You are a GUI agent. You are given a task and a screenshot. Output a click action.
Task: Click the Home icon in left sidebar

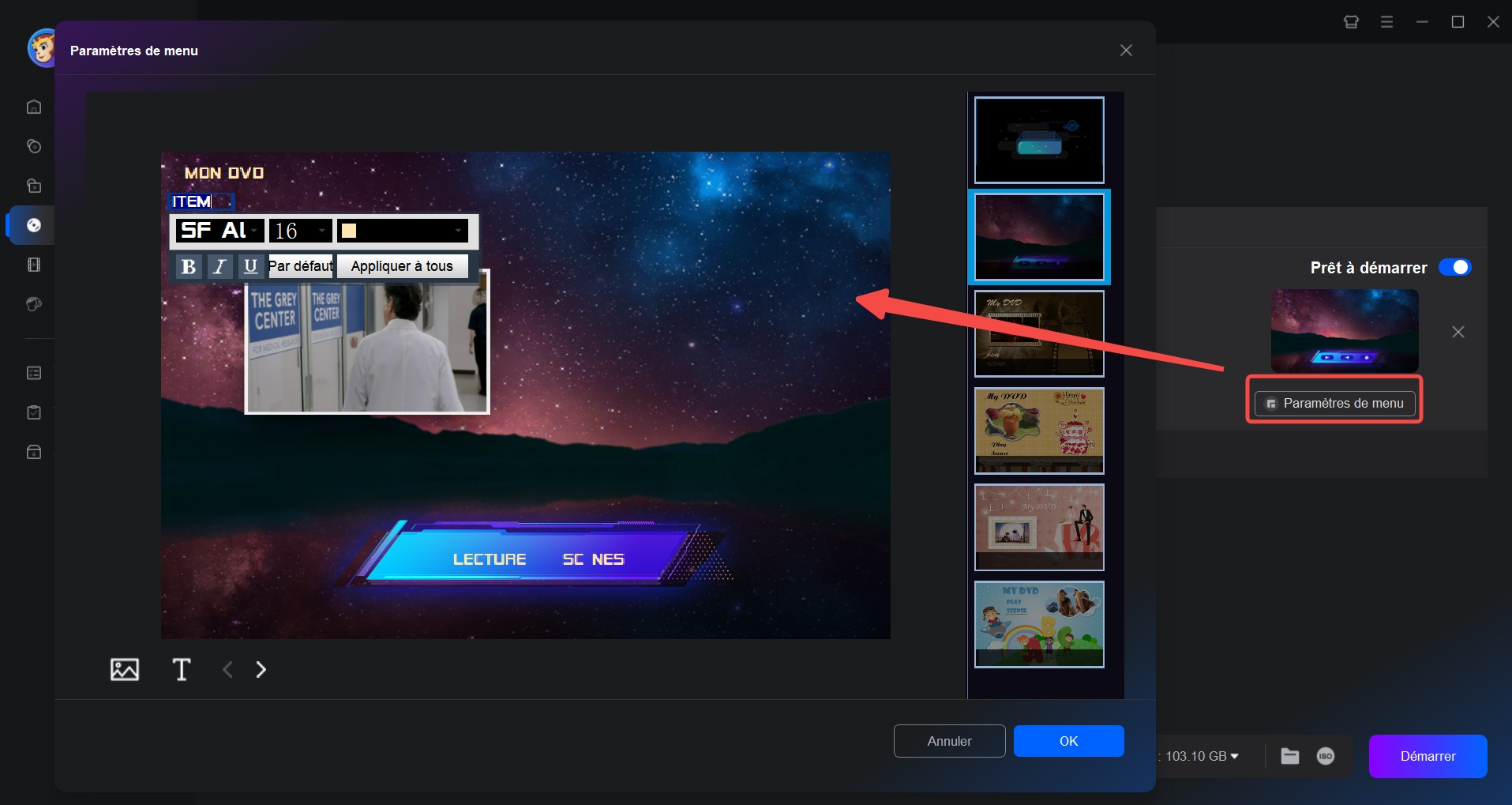pyautogui.click(x=34, y=107)
